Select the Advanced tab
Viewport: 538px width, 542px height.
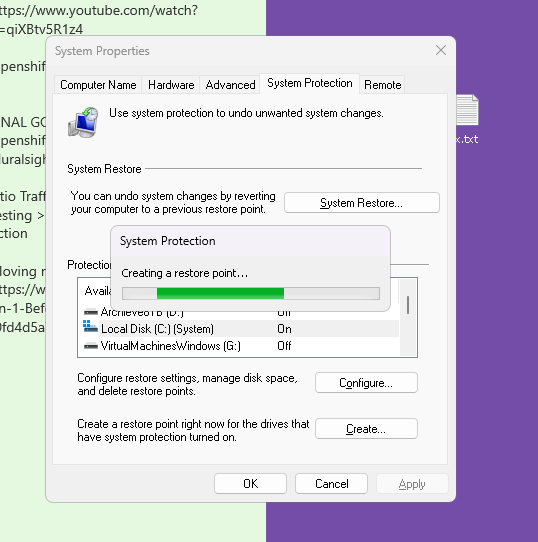pos(230,85)
